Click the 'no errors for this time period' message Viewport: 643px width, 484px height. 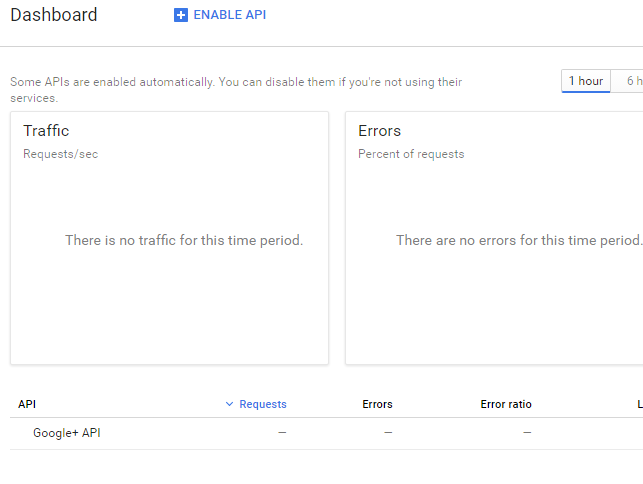click(518, 240)
